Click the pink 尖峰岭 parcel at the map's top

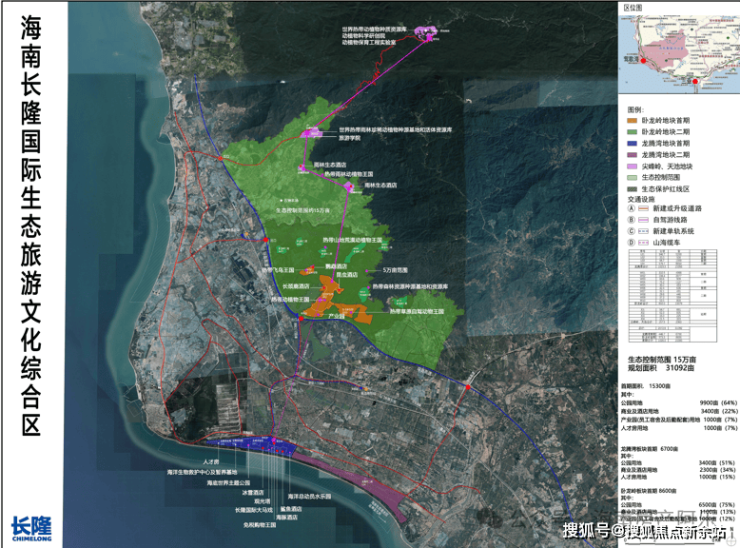427,32
